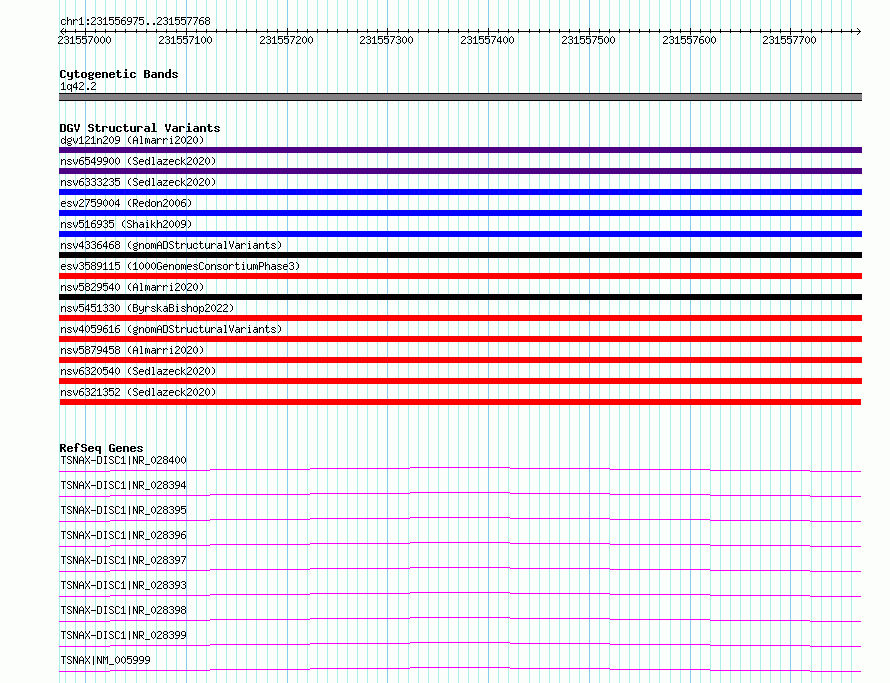Select the red bar under nsv5451330
The image size is (890, 683).
pyautogui.click(x=460, y=318)
